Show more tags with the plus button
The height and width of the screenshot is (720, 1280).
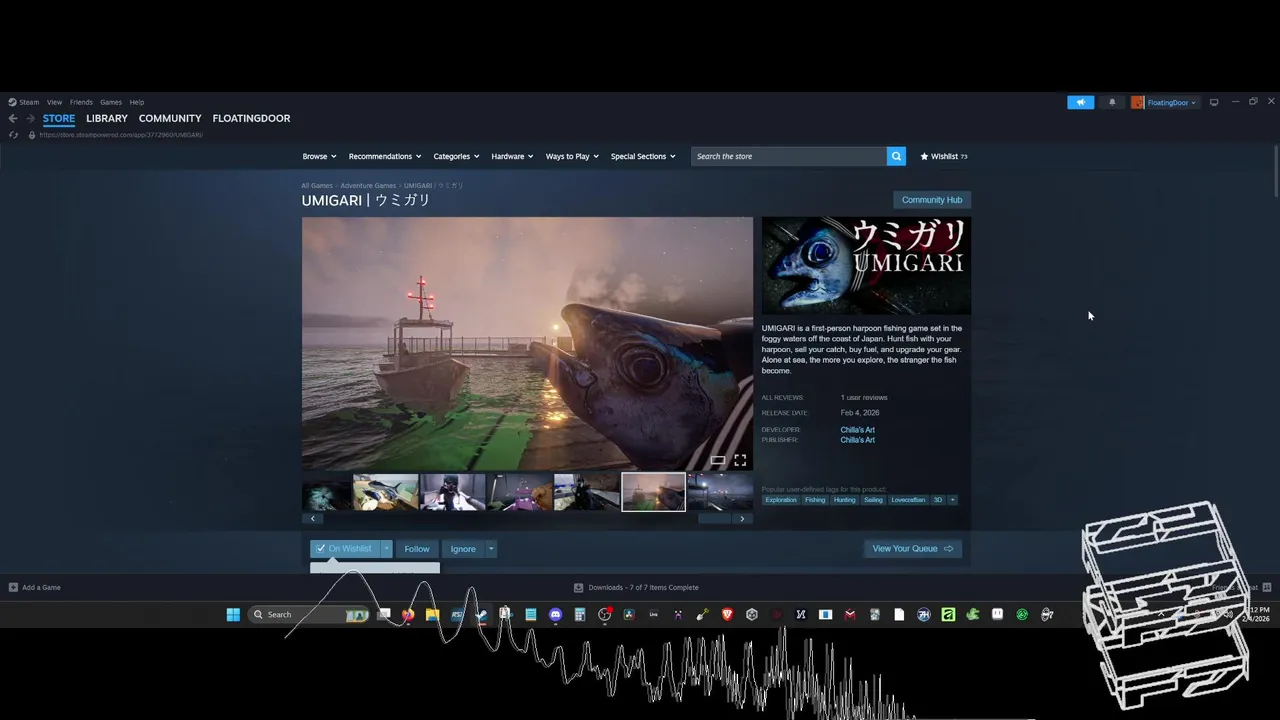tap(952, 499)
